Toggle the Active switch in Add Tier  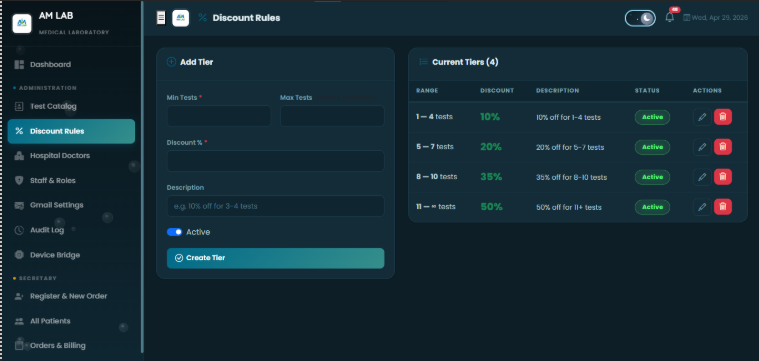click(x=174, y=232)
